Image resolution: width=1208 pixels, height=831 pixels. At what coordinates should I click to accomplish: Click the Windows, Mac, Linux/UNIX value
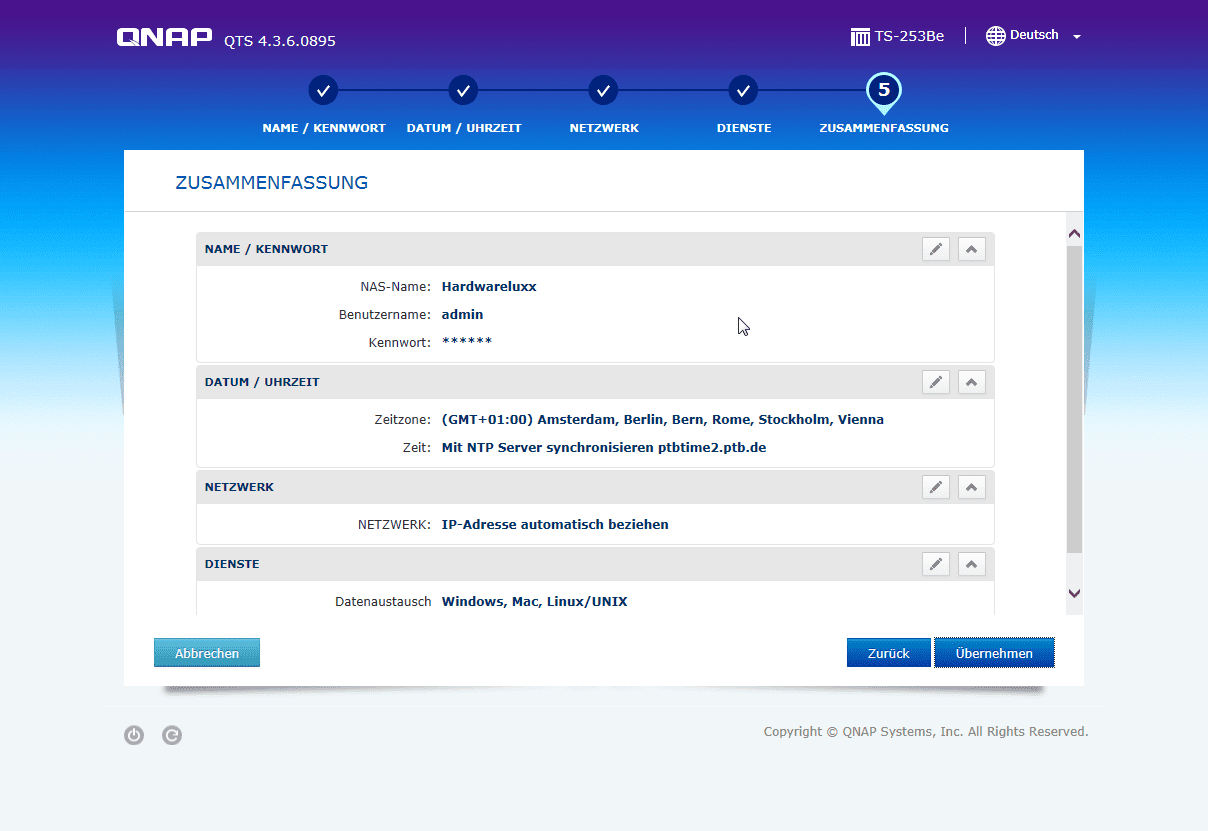point(535,601)
